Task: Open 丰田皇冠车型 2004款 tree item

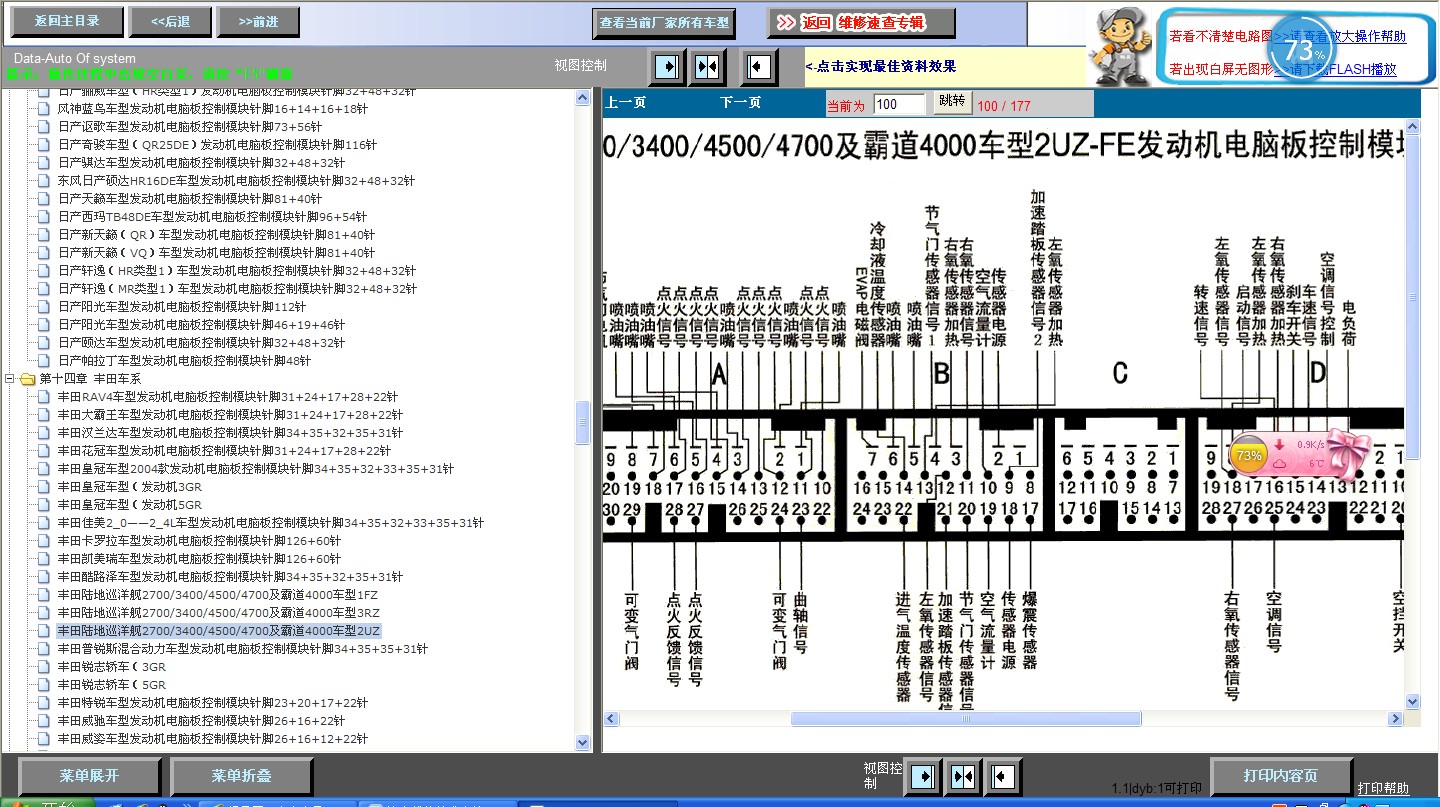Action: click(x=255, y=469)
